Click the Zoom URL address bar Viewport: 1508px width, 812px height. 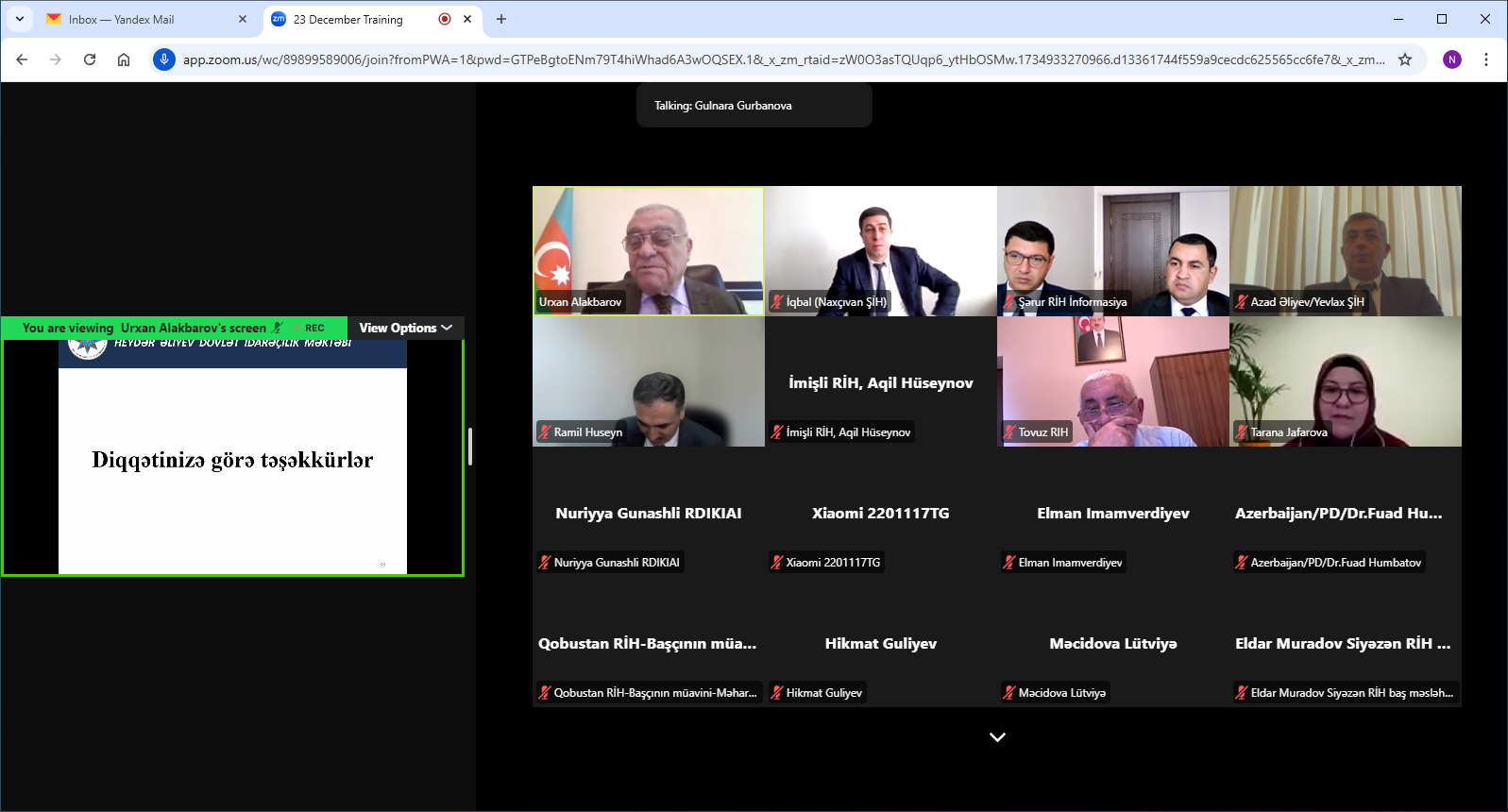tap(784, 59)
